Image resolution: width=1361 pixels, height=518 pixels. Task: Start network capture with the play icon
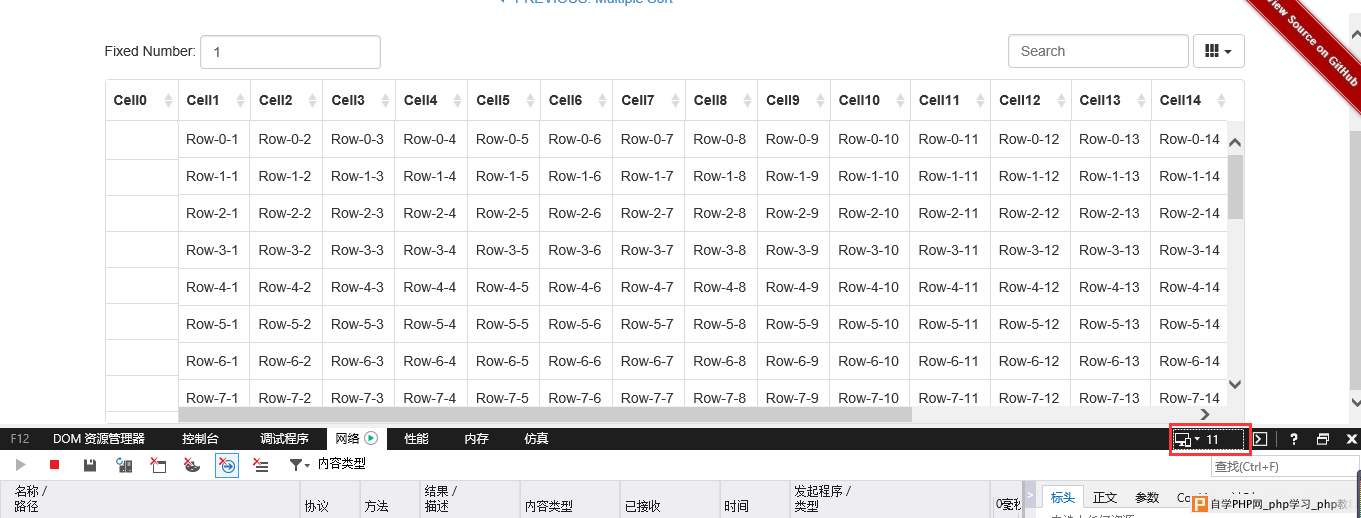pyautogui.click(x=21, y=465)
